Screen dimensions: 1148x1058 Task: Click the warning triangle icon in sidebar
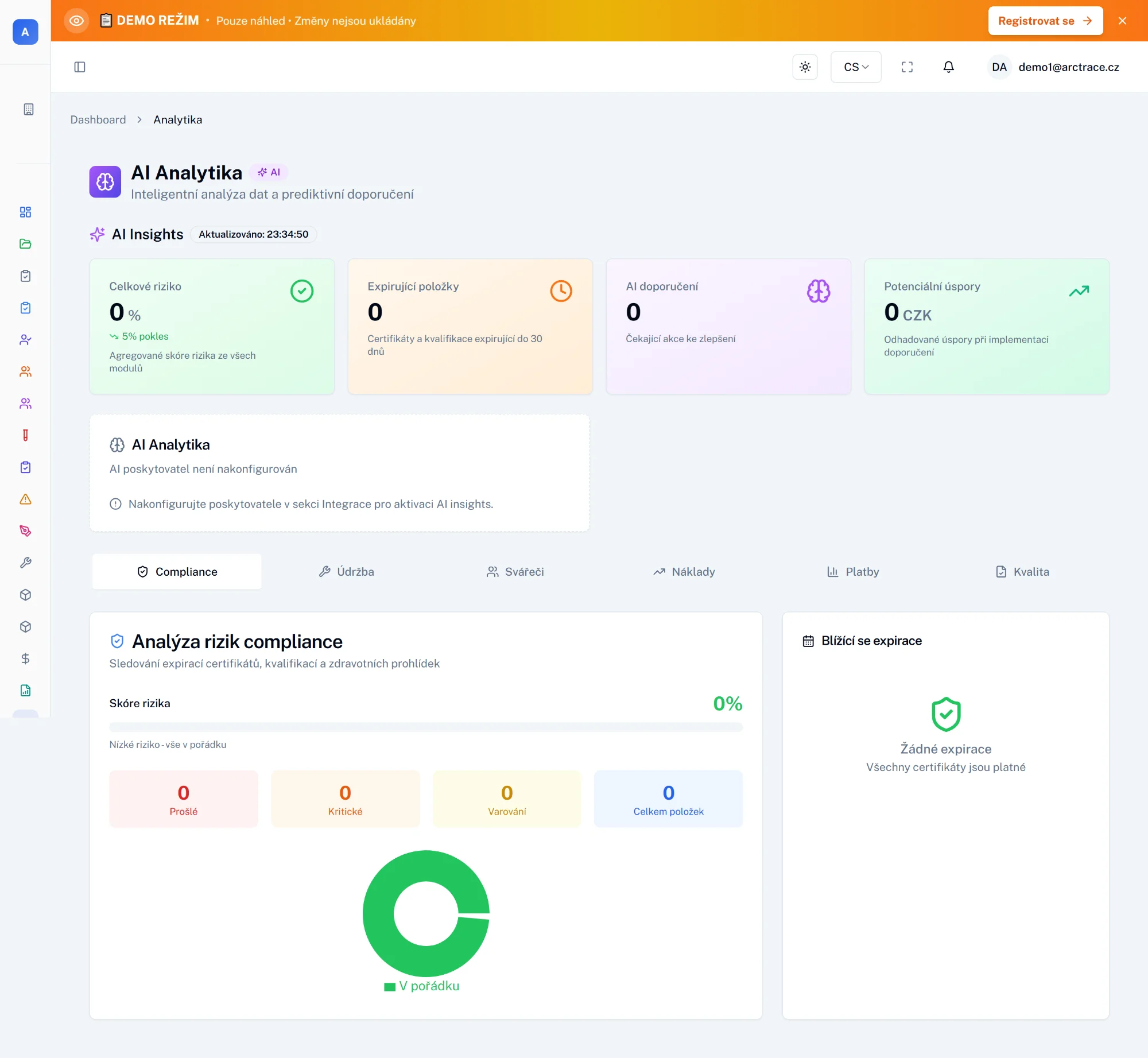coord(25,499)
